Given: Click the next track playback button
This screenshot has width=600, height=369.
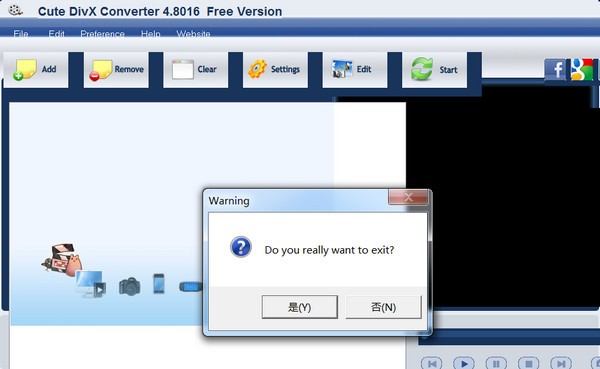Looking at the screenshot, I should [x=561, y=363].
